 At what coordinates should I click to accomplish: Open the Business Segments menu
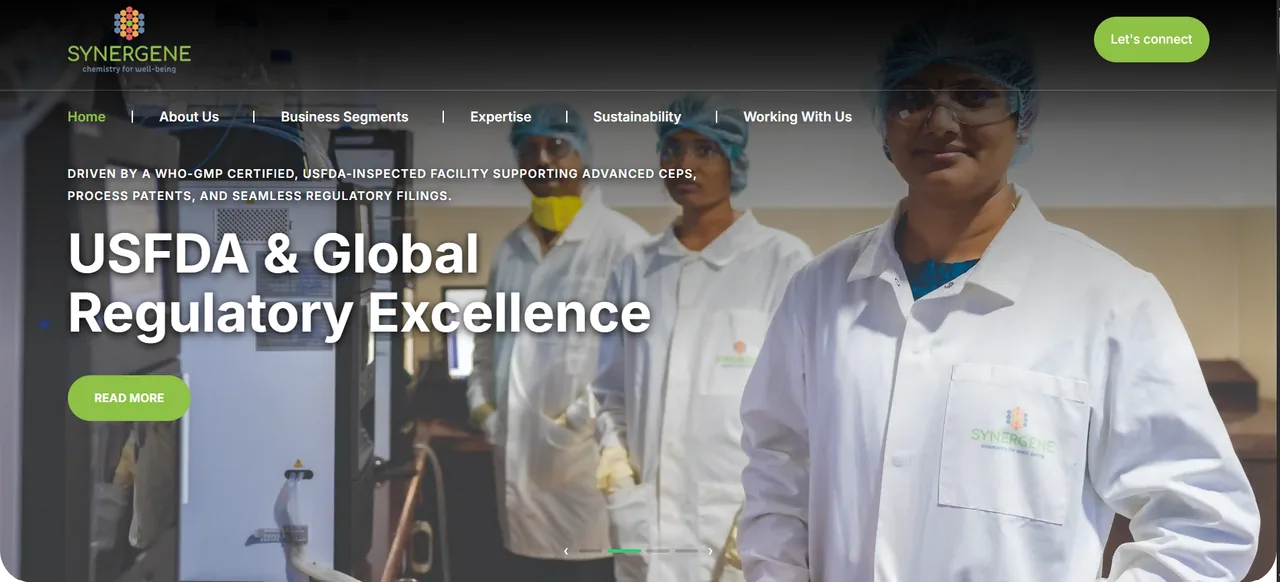344,117
